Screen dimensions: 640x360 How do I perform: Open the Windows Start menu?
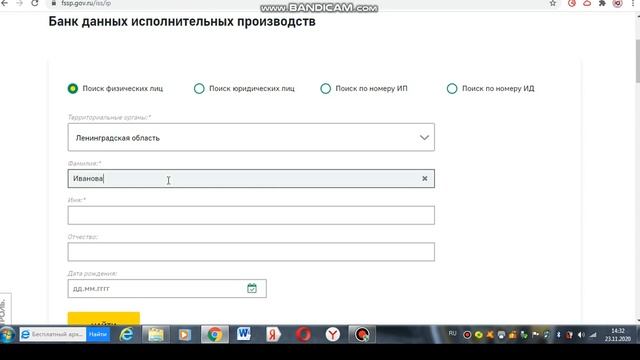pyautogui.click(x=7, y=335)
